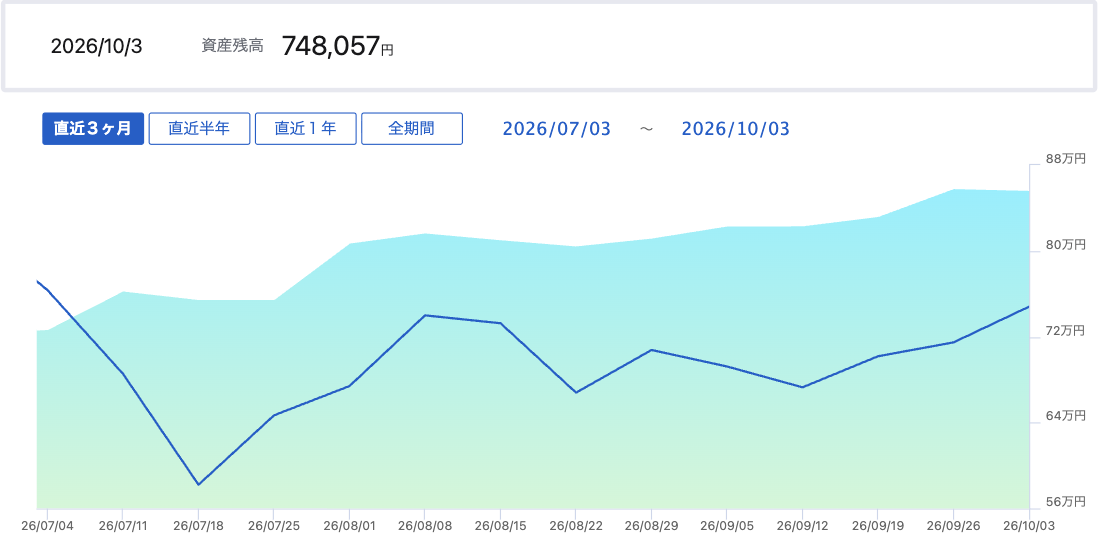The width and height of the screenshot is (1098, 545).
Task: Click the 748,057 asset balance value
Action: tap(331, 46)
